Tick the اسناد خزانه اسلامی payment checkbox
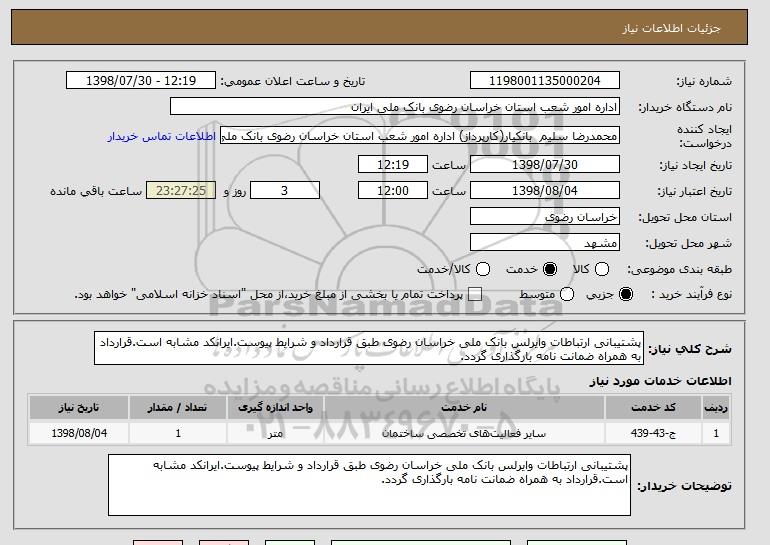This screenshot has height=545, width=770. pos(475,294)
